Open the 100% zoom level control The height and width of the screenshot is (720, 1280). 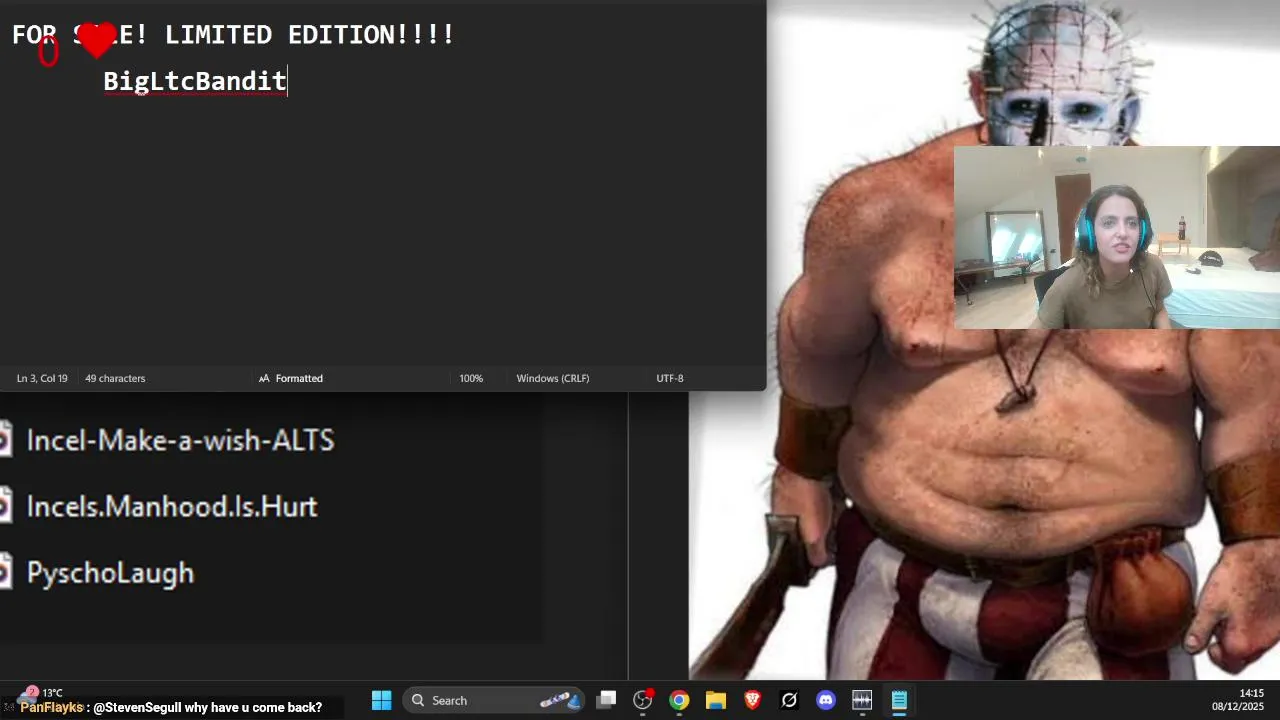(x=471, y=378)
